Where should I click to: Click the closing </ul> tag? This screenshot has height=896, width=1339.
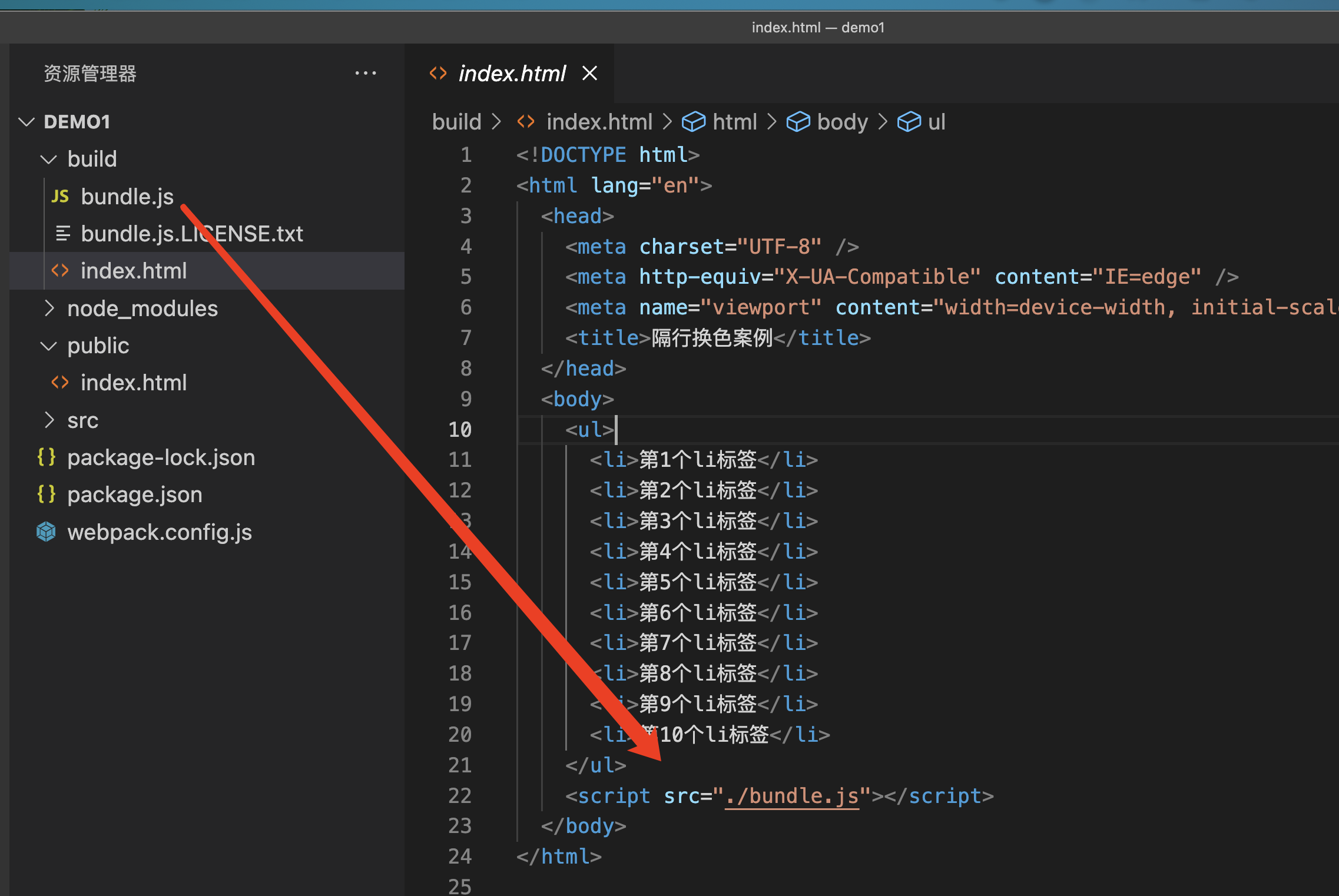click(x=596, y=765)
